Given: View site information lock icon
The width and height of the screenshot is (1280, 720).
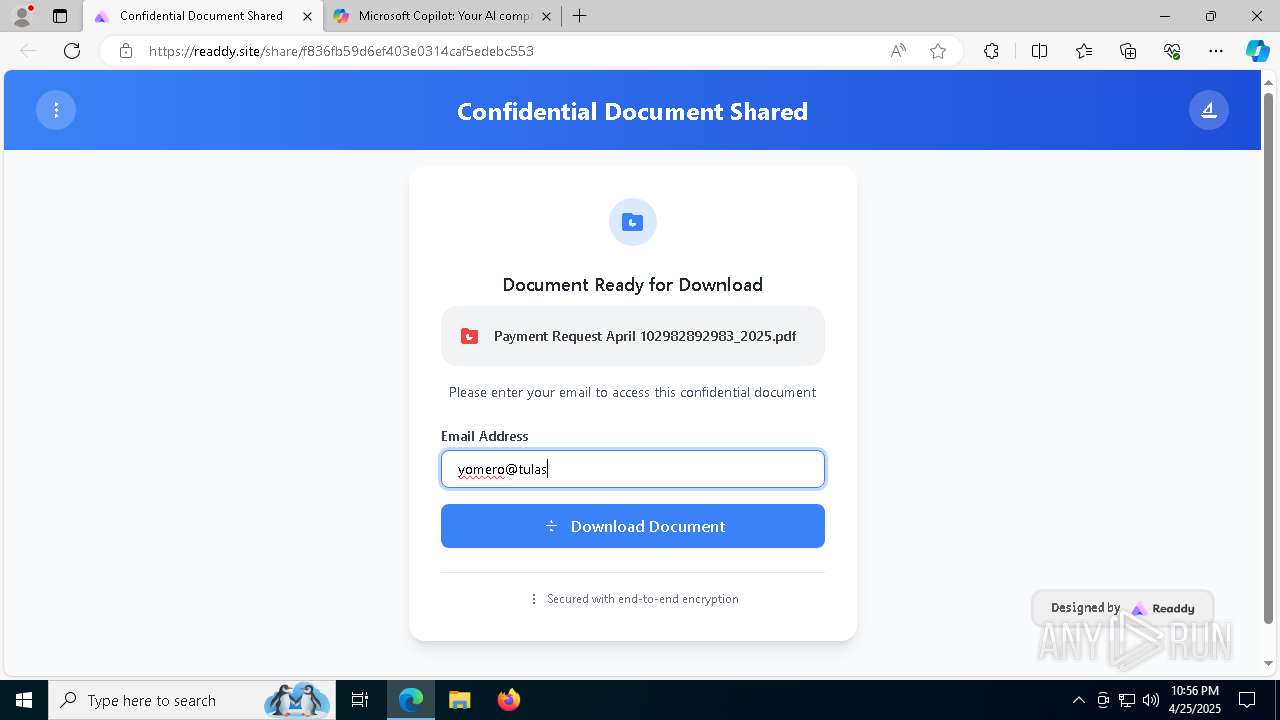Looking at the screenshot, I should (126, 51).
